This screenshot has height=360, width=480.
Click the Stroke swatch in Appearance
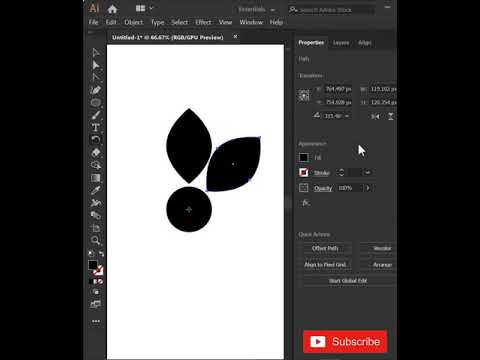[x=303, y=172]
